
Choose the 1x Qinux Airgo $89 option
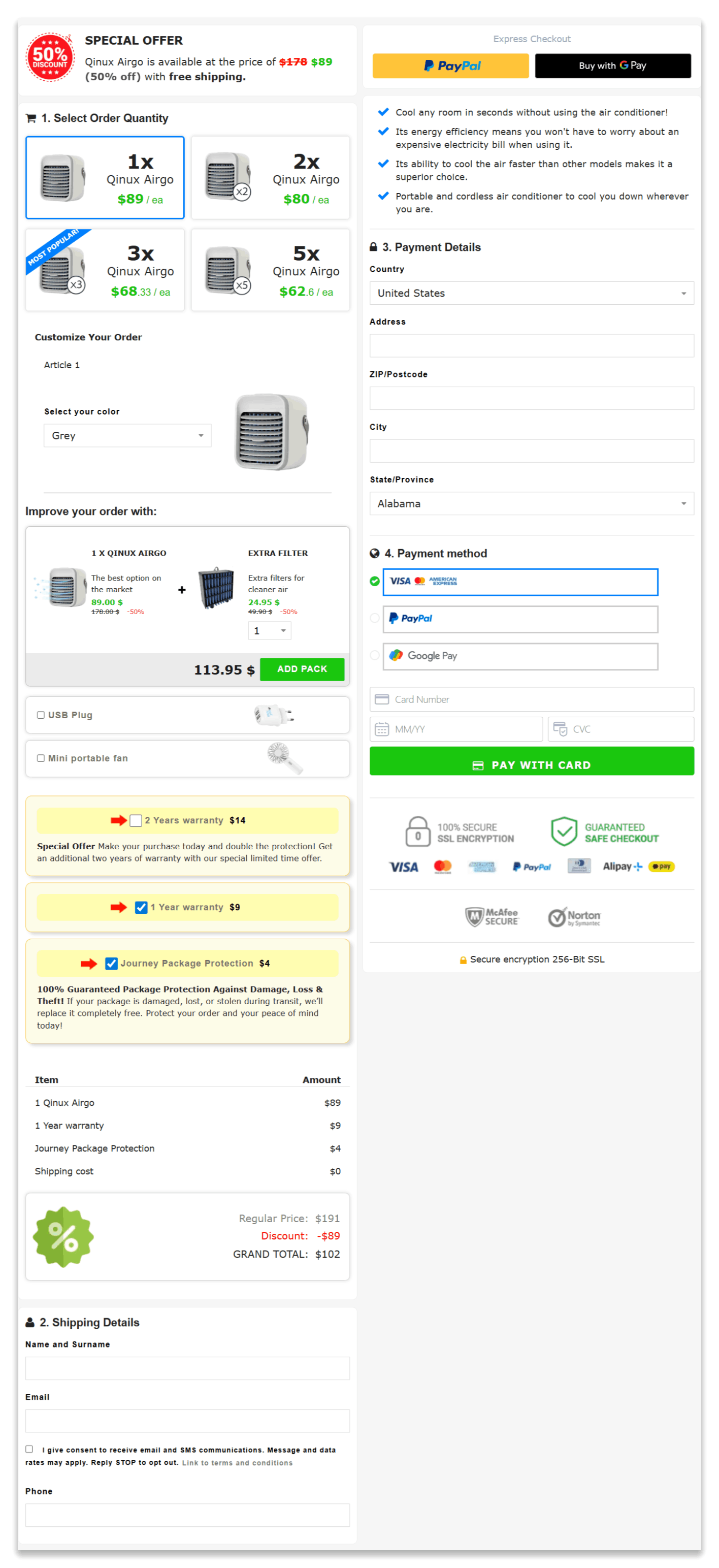[105, 178]
